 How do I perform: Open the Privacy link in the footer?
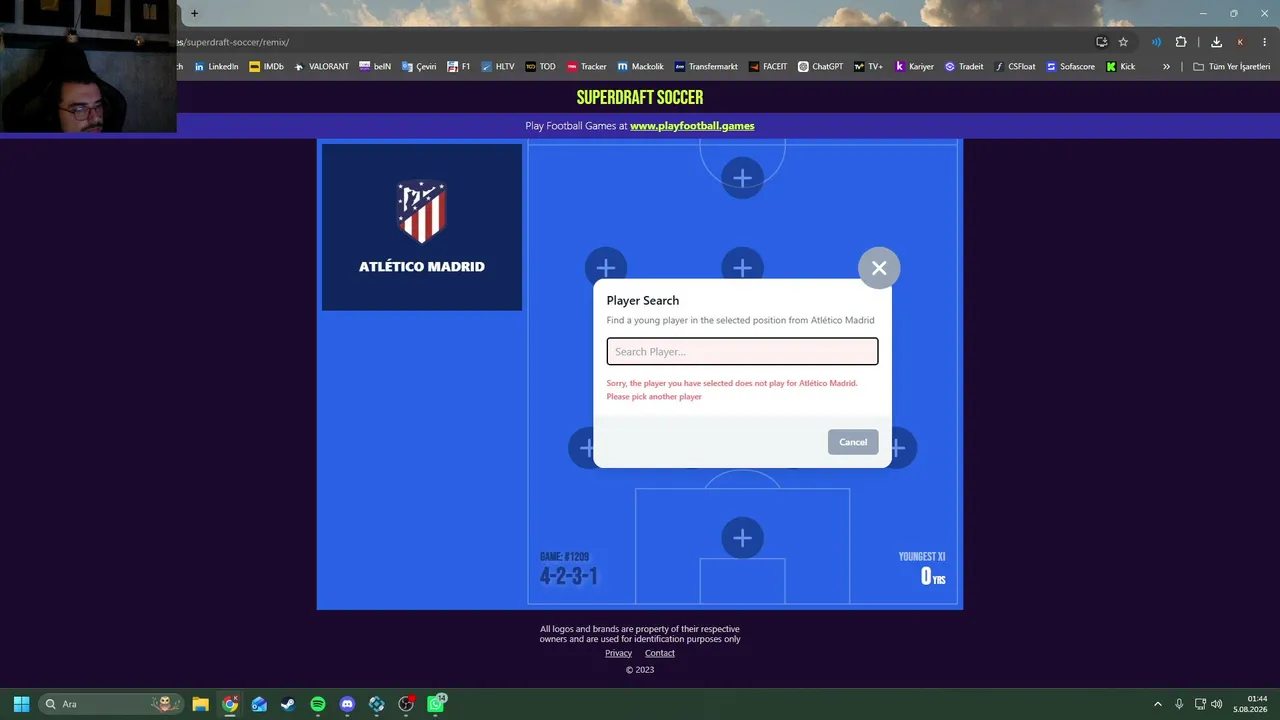[x=618, y=653]
